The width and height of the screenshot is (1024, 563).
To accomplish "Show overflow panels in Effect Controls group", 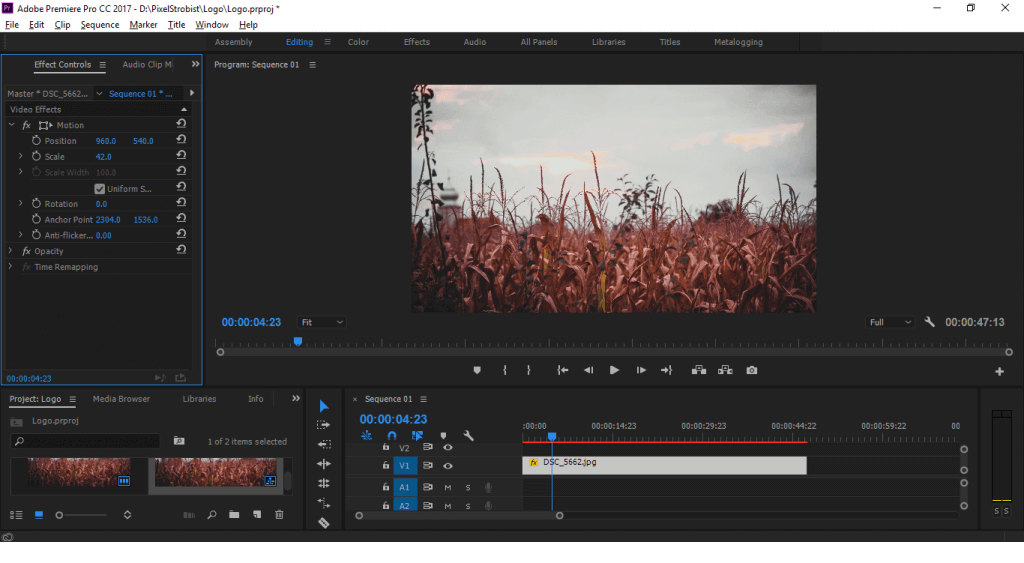I will click(x=195, y=64).
